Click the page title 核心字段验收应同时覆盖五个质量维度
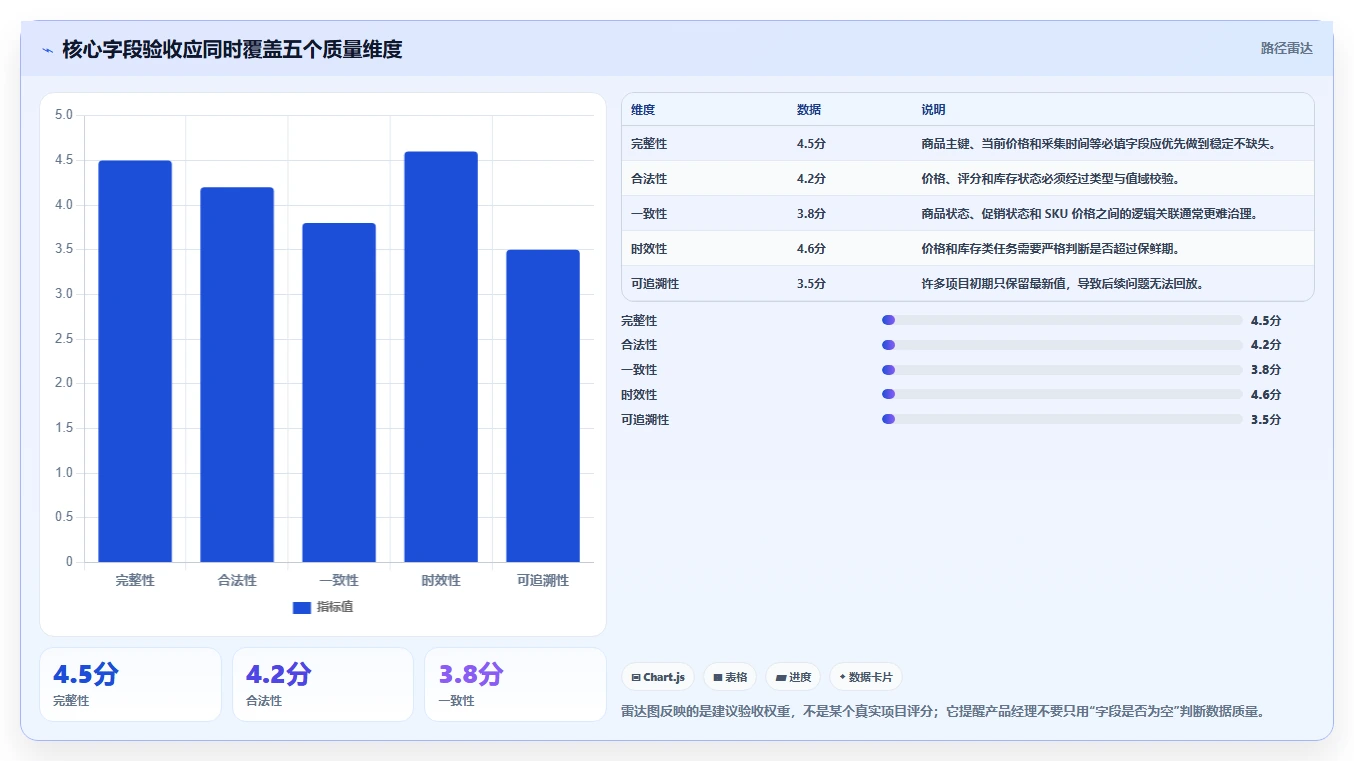The height and width of the screenshot is (761, 1354). coord(232,49)
